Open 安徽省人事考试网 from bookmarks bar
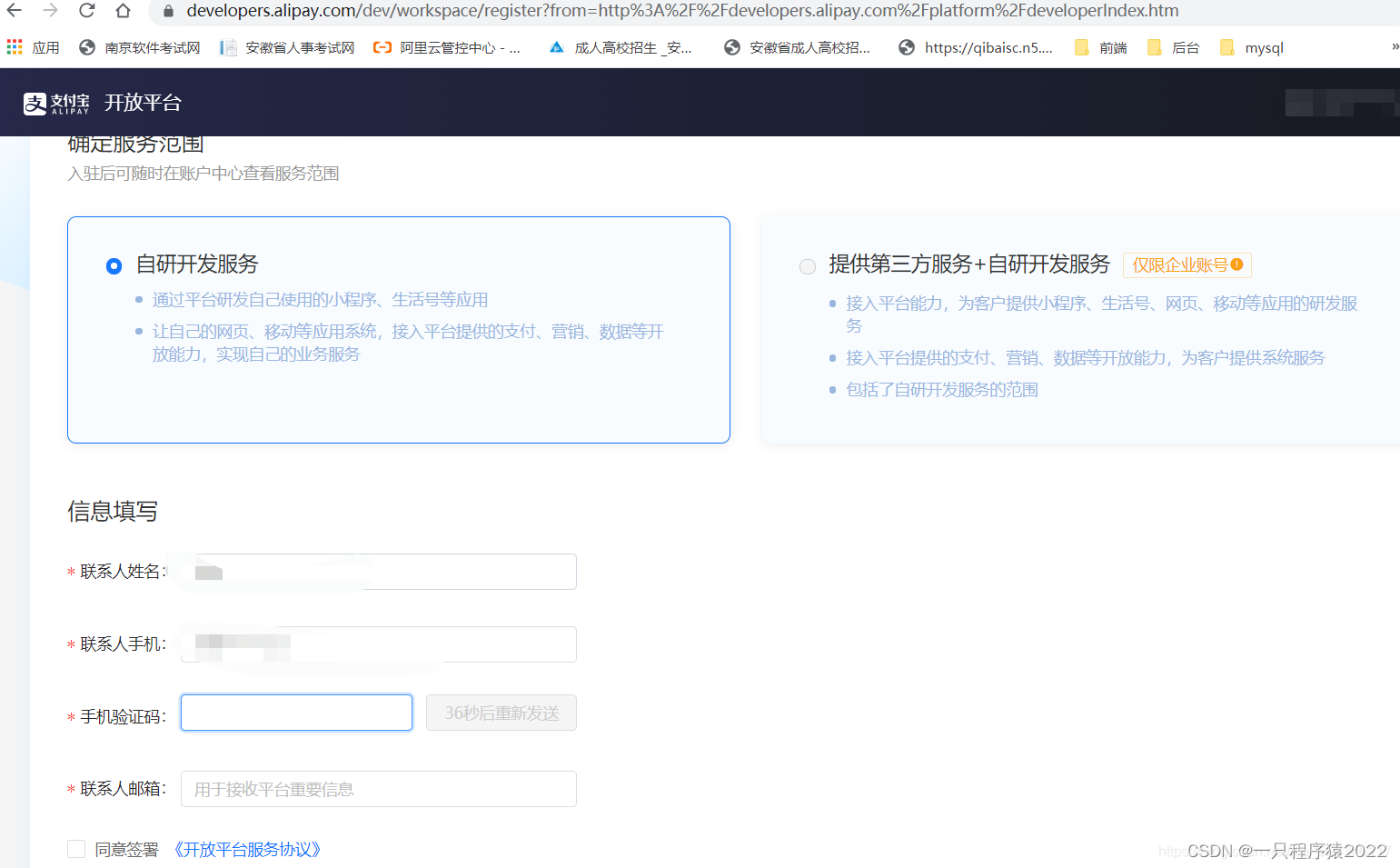Image resolution: width=1400 pixels, height=868 pixels. coord(286,47)
